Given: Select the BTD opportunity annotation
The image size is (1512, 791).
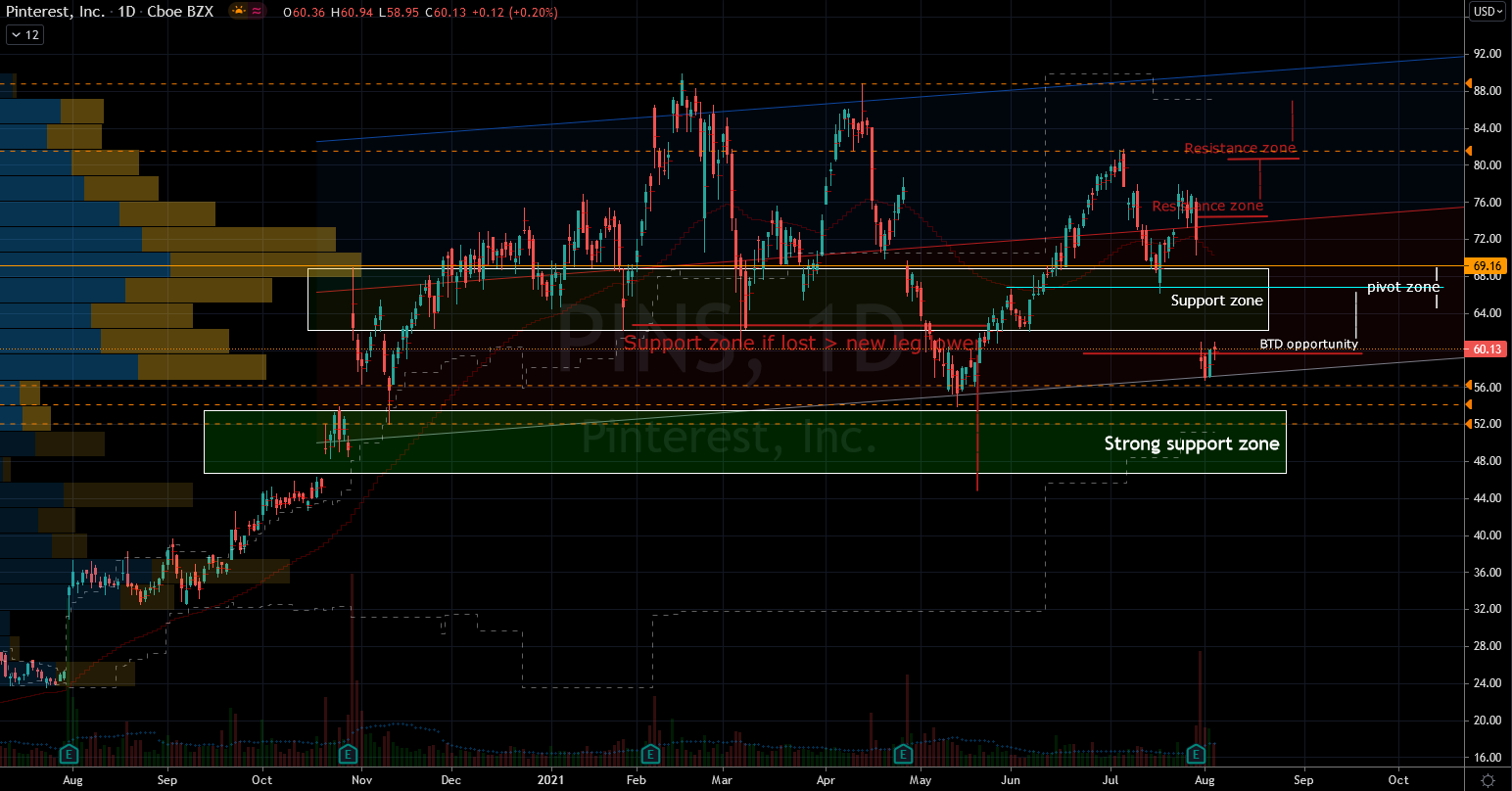Looking at the screenshot, I should [x=1308, y=345].
